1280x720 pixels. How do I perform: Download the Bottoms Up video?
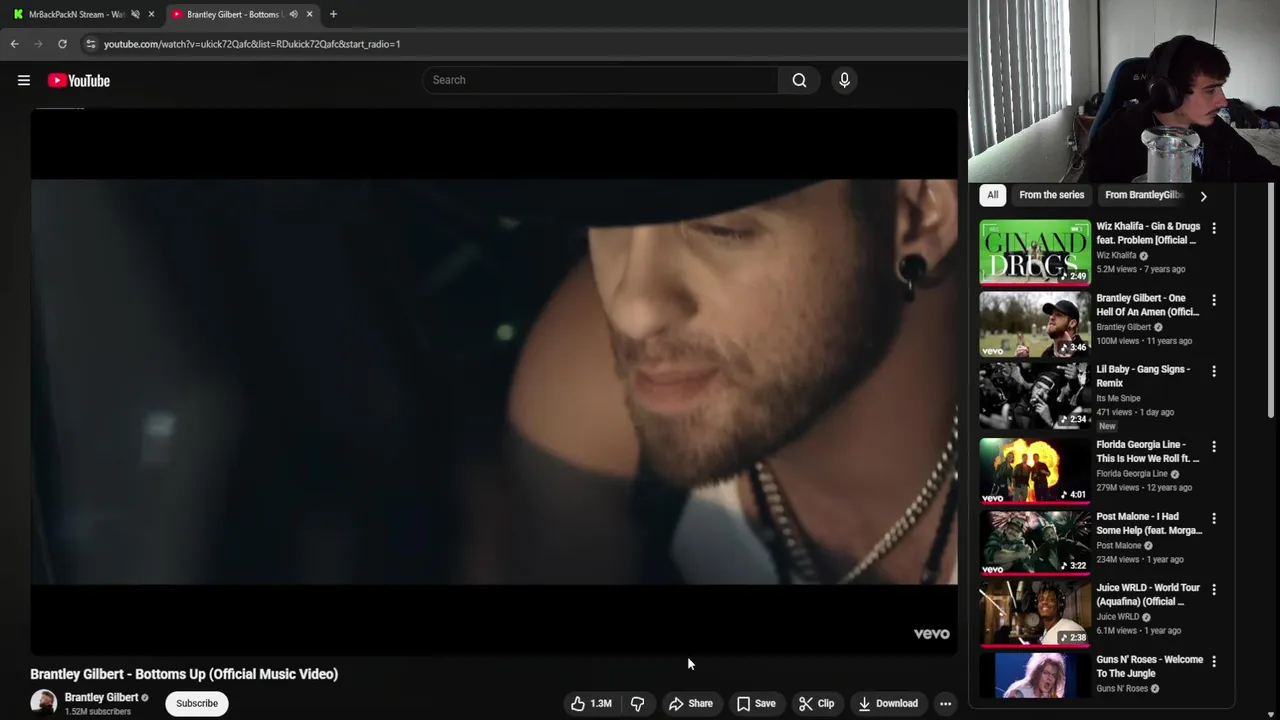click(x=888, y=703)
